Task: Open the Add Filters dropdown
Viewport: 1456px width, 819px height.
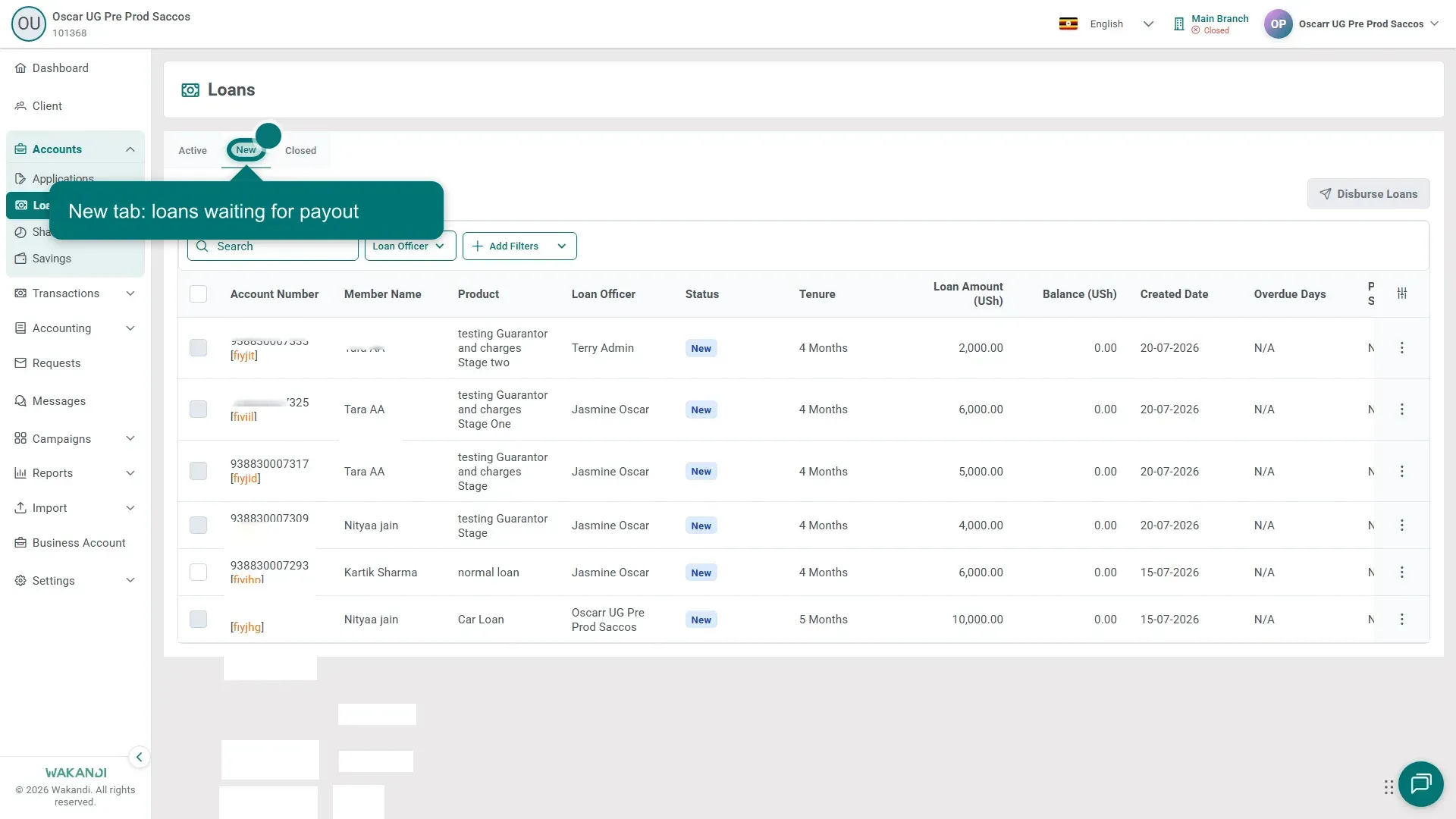Action: 519,246
